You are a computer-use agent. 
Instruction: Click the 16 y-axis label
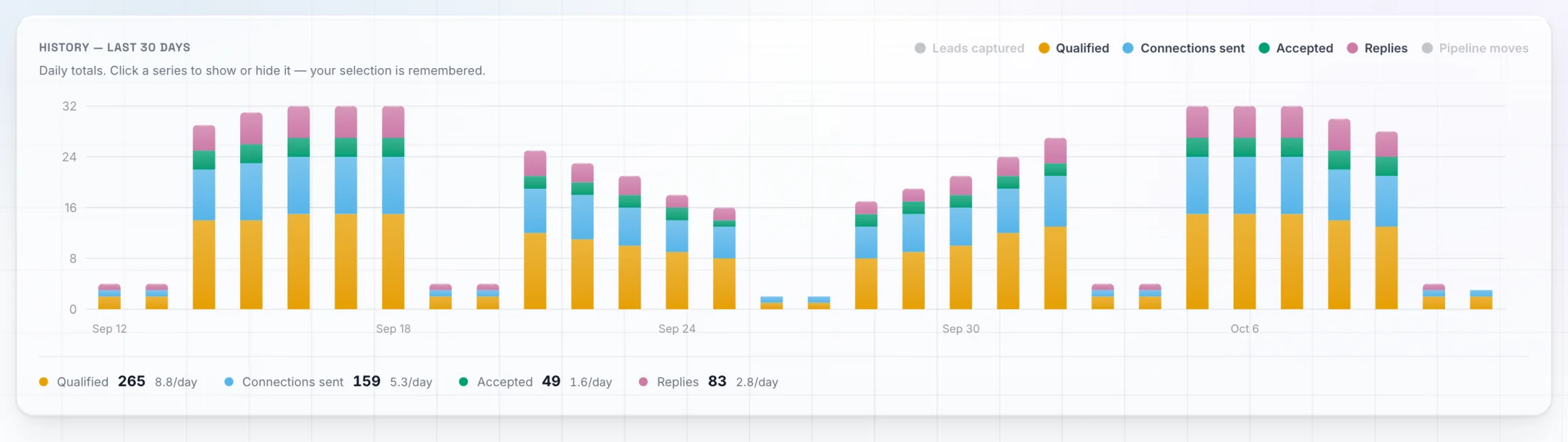click(x=70, y=208)
